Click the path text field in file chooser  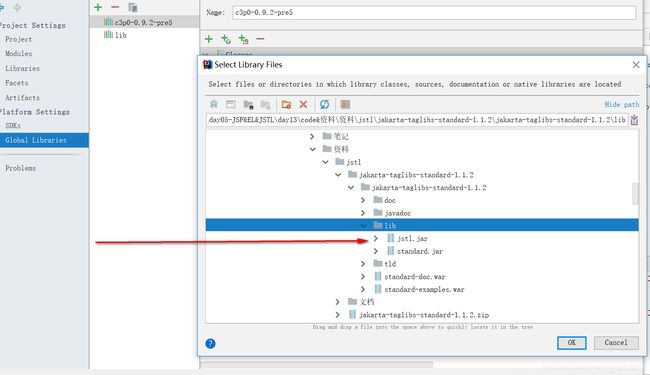417,120
